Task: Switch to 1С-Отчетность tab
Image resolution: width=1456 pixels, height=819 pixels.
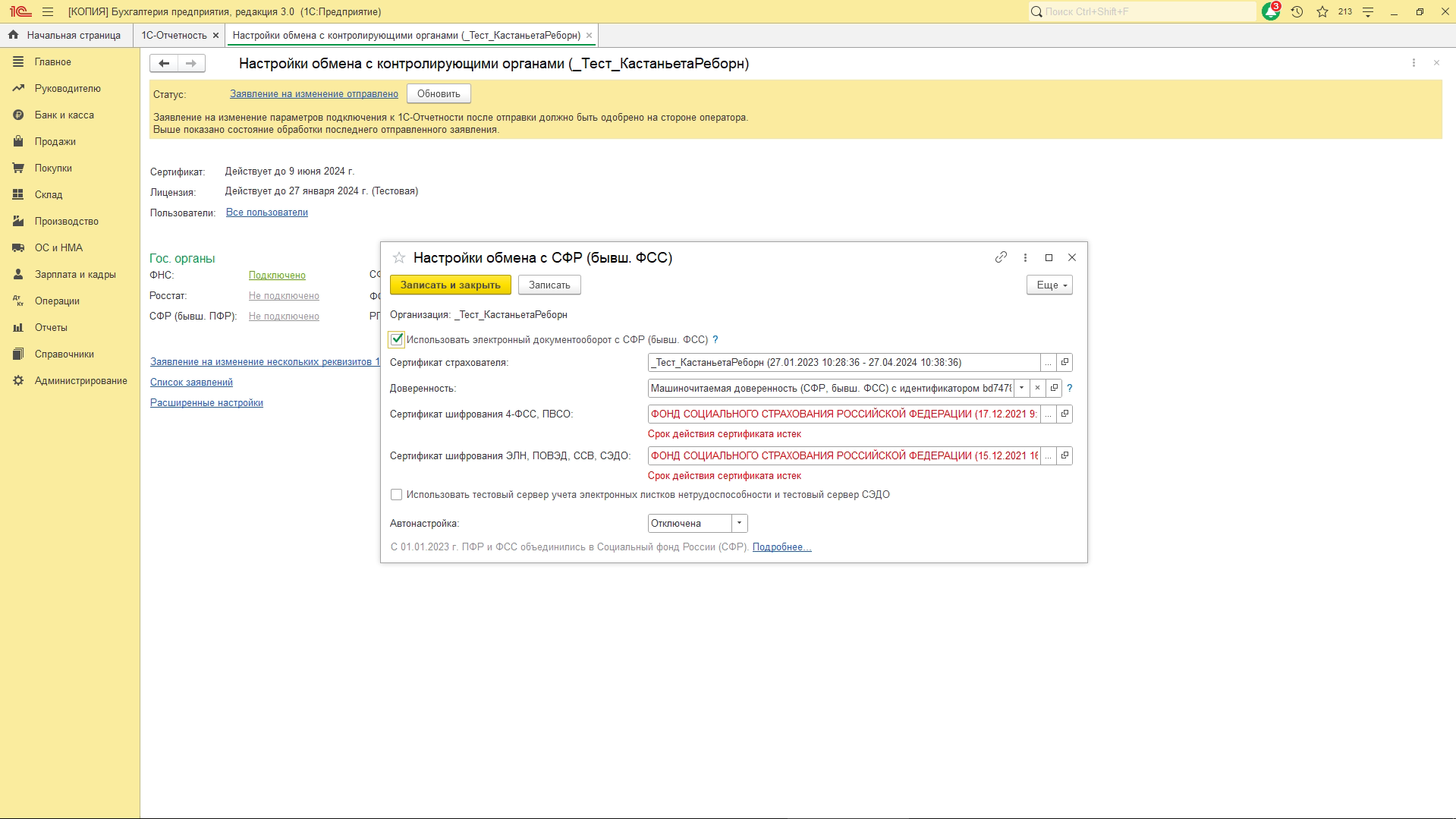Action: [174, 36]
